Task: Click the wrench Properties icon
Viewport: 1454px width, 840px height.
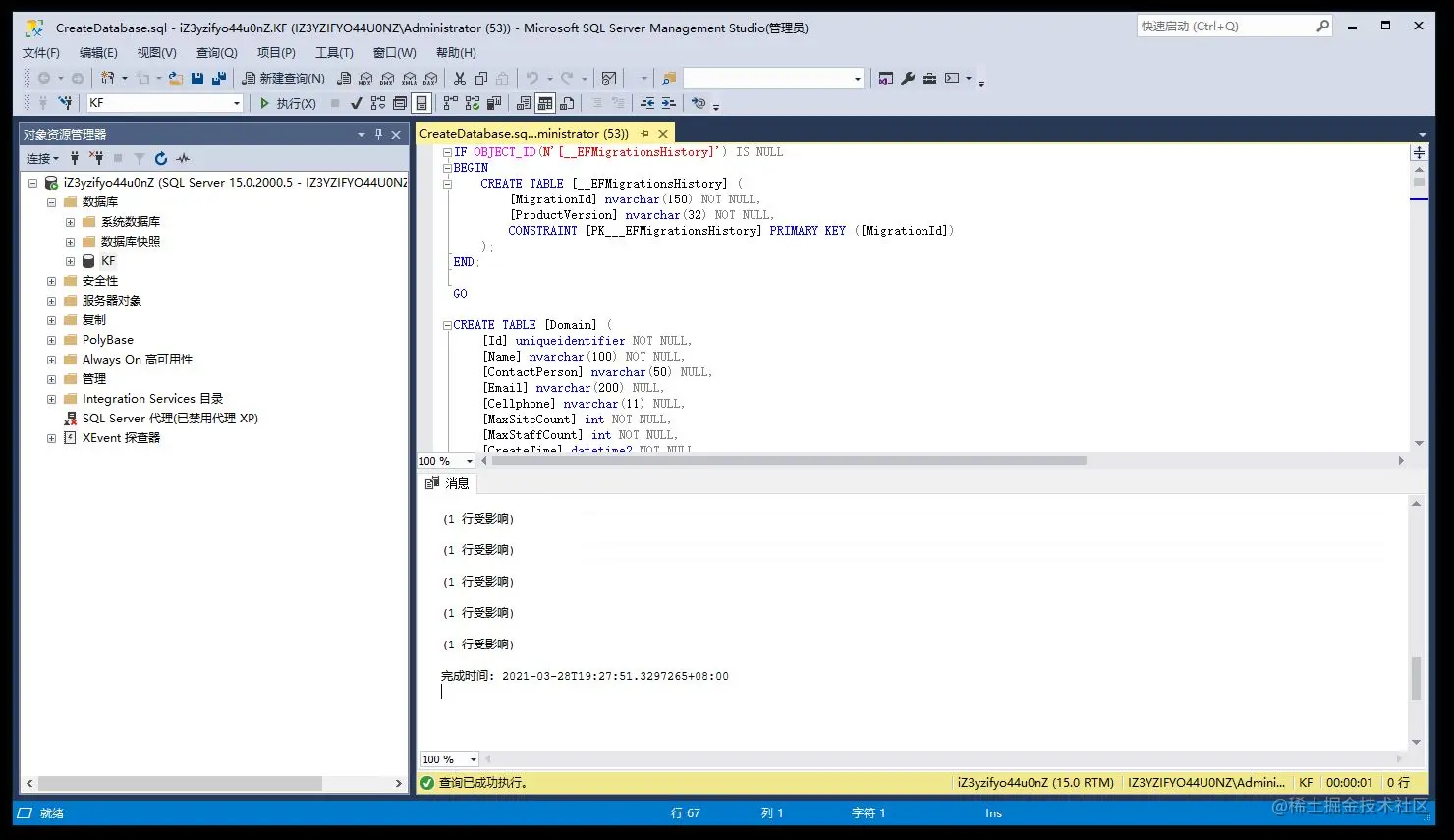Action: pyautogui.click(x=908, y=79)
